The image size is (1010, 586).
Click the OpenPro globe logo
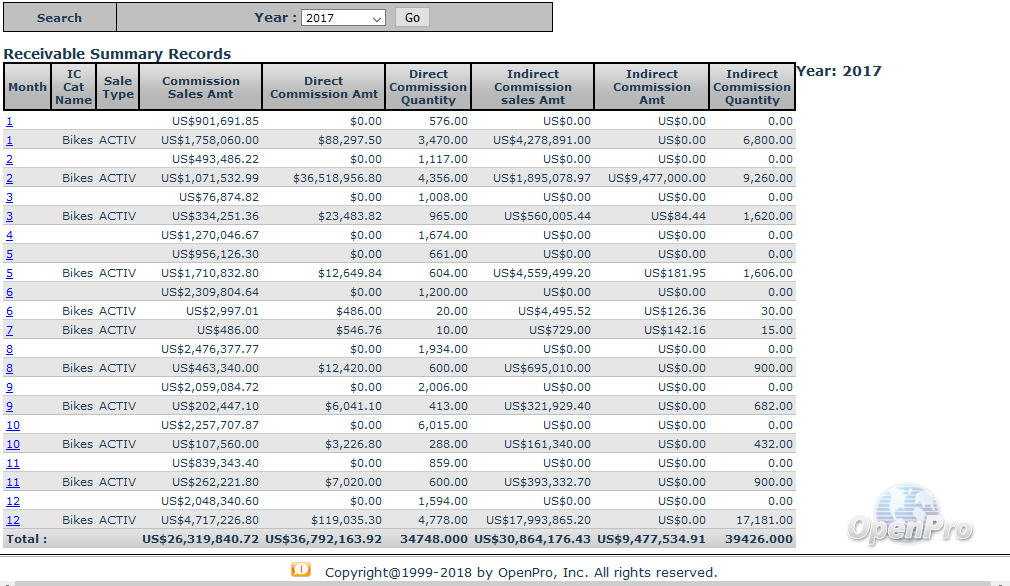tap(908, 514)
